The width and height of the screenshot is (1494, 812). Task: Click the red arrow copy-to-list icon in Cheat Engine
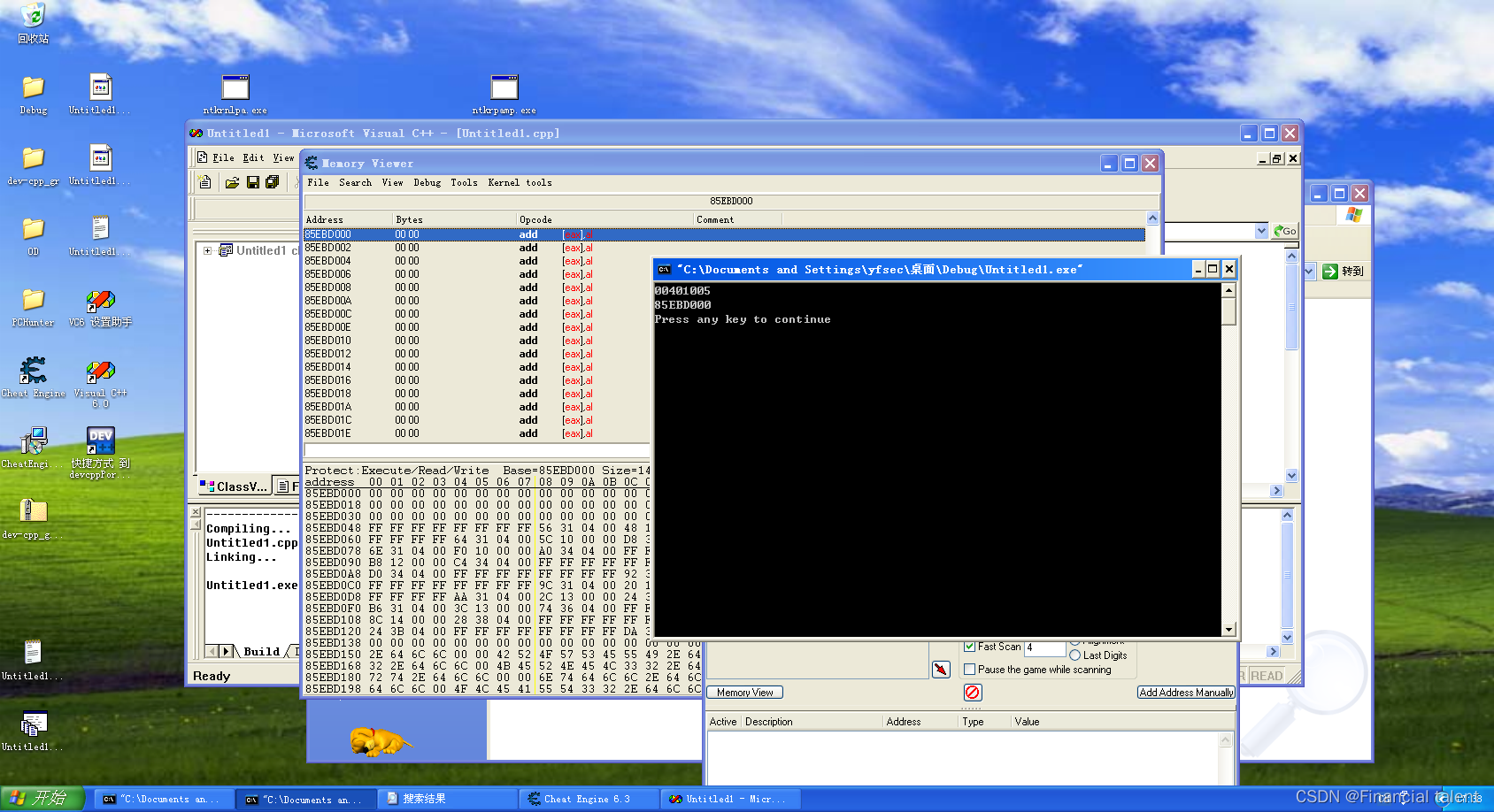pyautogui.click(x=941, y=670)
